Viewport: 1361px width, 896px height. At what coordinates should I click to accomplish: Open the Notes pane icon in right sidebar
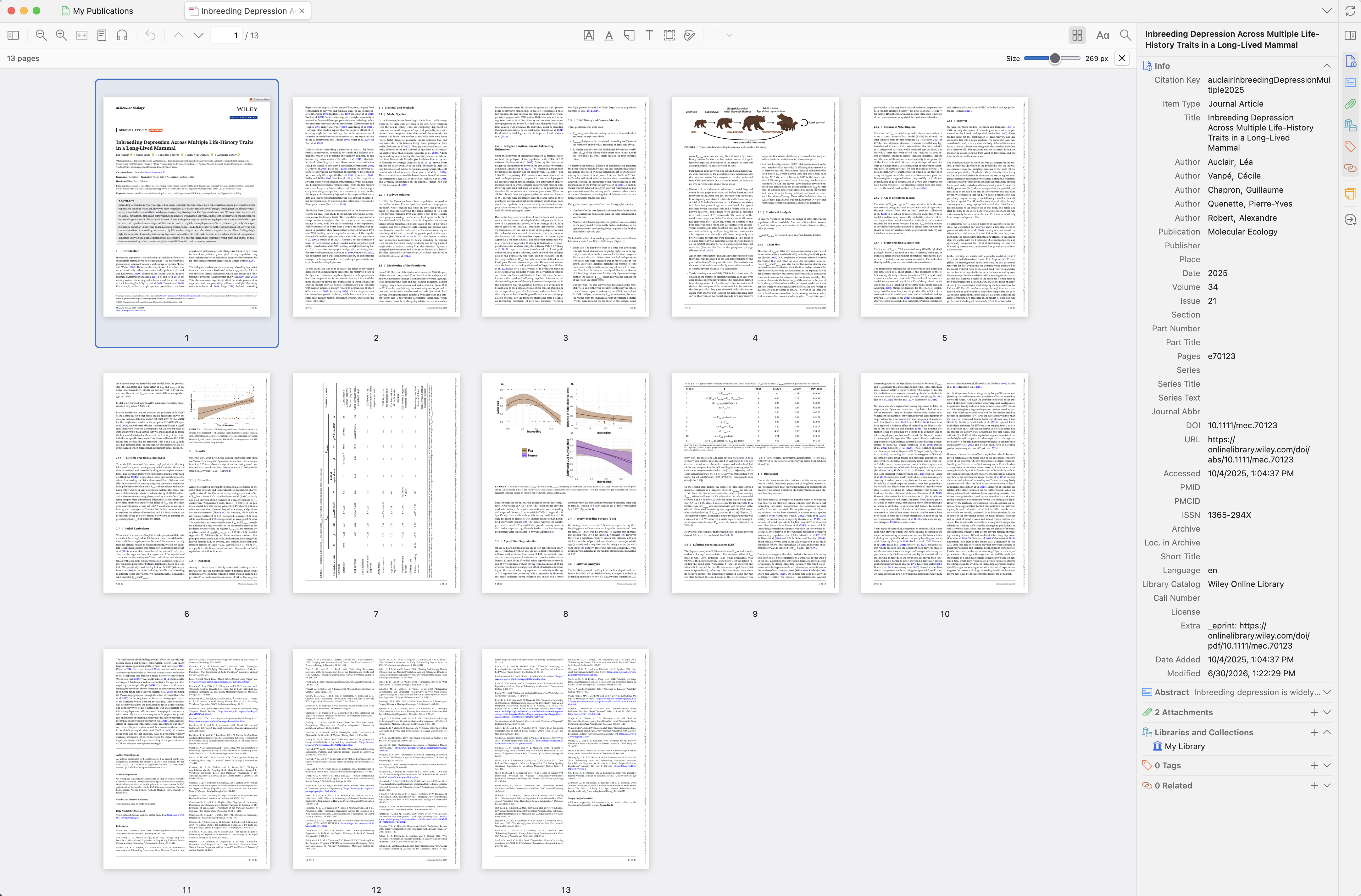1350,193
